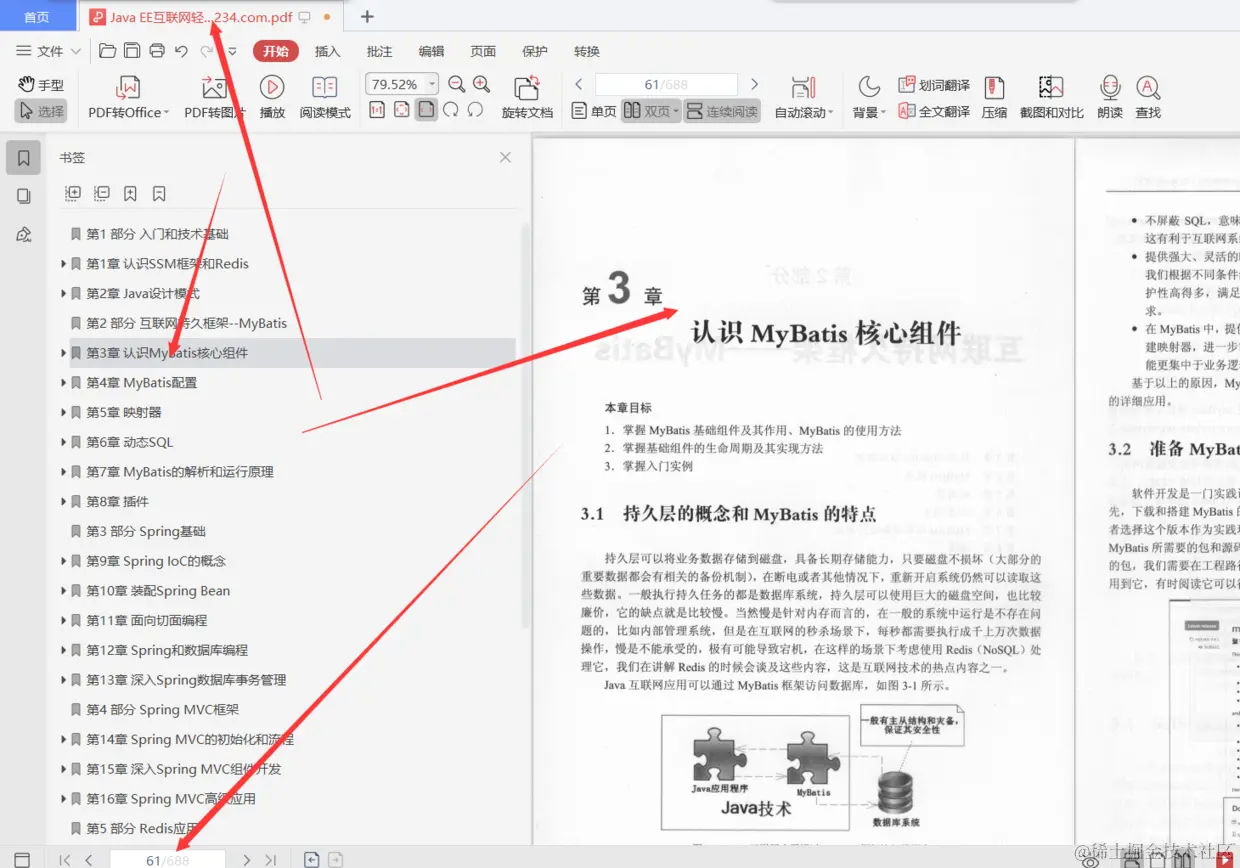Jump to first page in status bar
This screenshot has height=868, width=1240.
click(x=65, y=860)
